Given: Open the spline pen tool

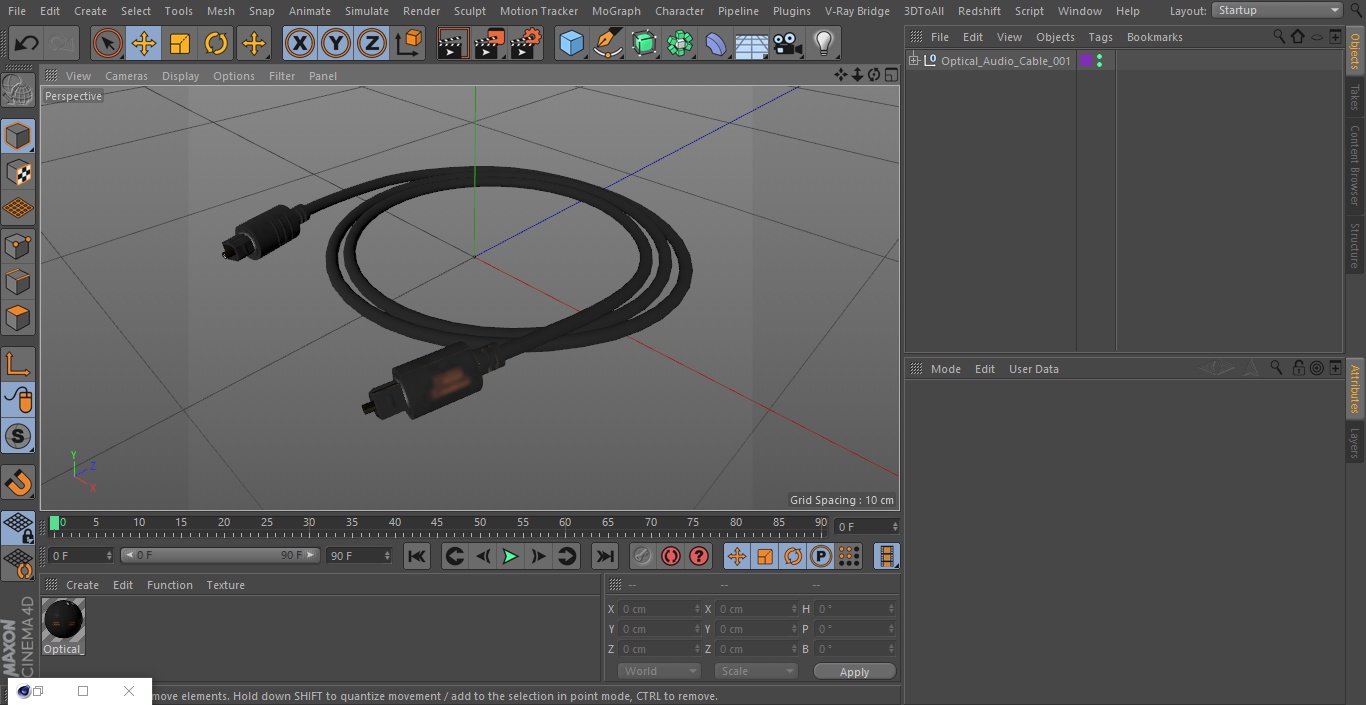Looking at the screenshot, I should [607, 43].
